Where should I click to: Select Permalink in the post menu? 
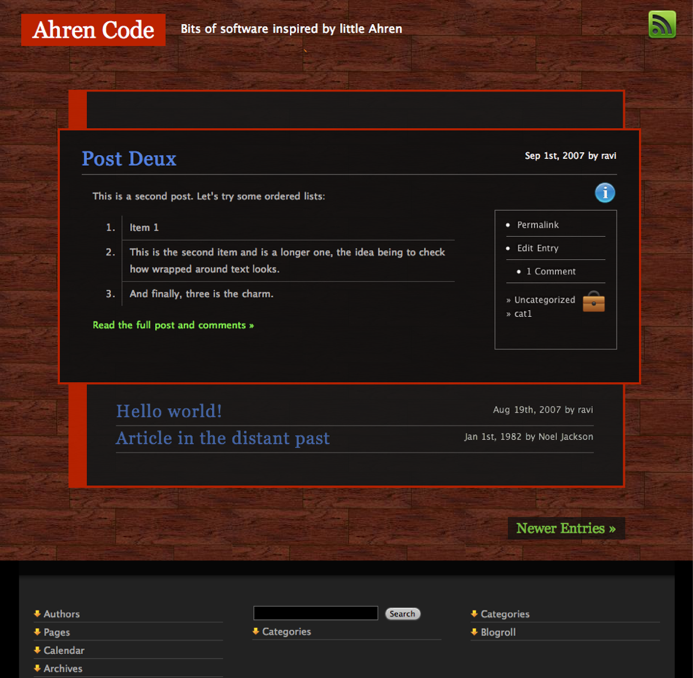pyautogui.click(x=538, y=225)
